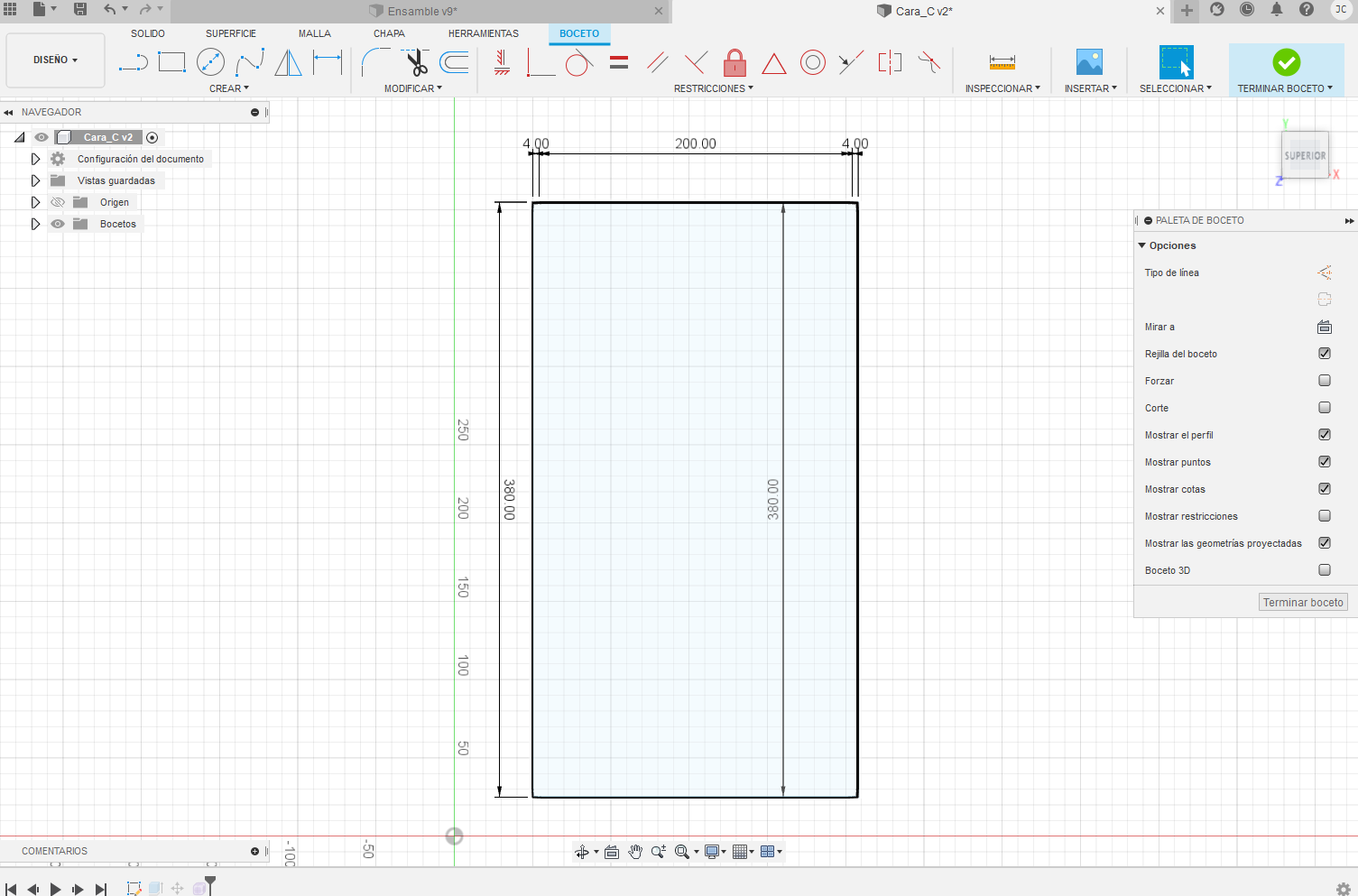Enable Mostrar restricciones checkbox
This screenshot has height=896, width=1358.
click(1325, 516)
